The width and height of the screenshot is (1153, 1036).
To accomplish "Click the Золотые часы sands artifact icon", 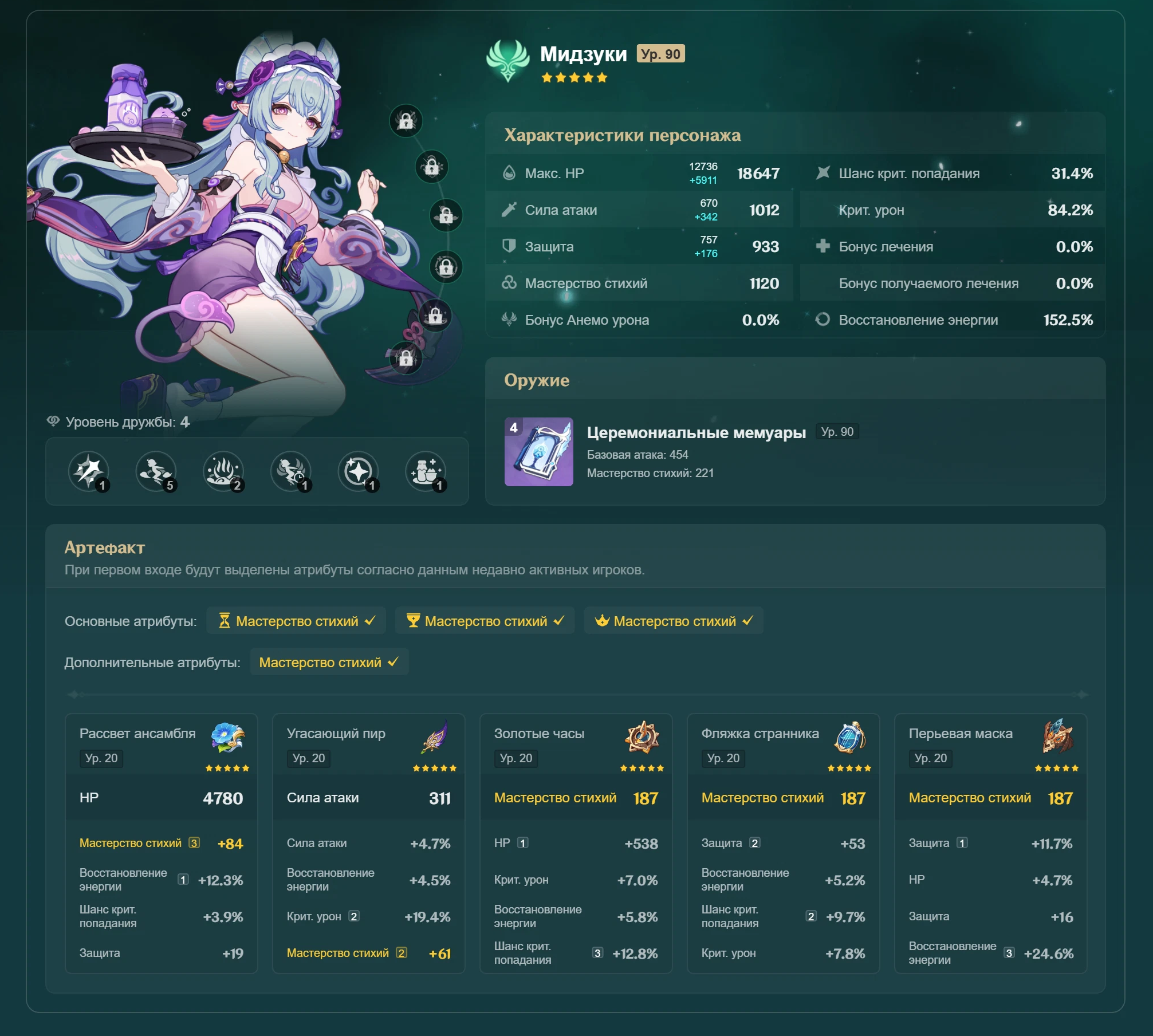I will [x=642, y=737].
